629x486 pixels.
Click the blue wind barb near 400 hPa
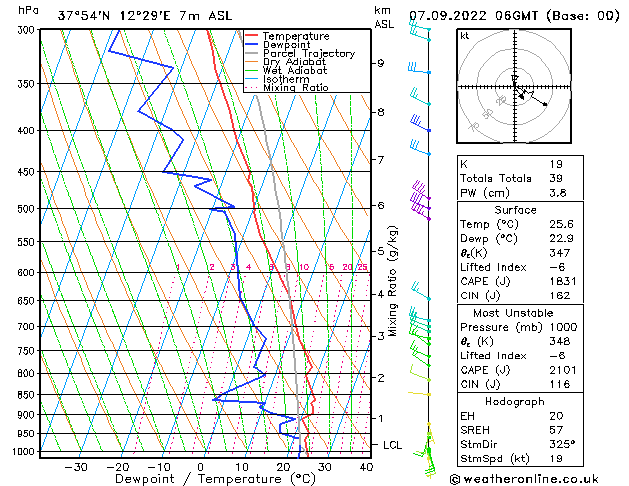(420, 124)
